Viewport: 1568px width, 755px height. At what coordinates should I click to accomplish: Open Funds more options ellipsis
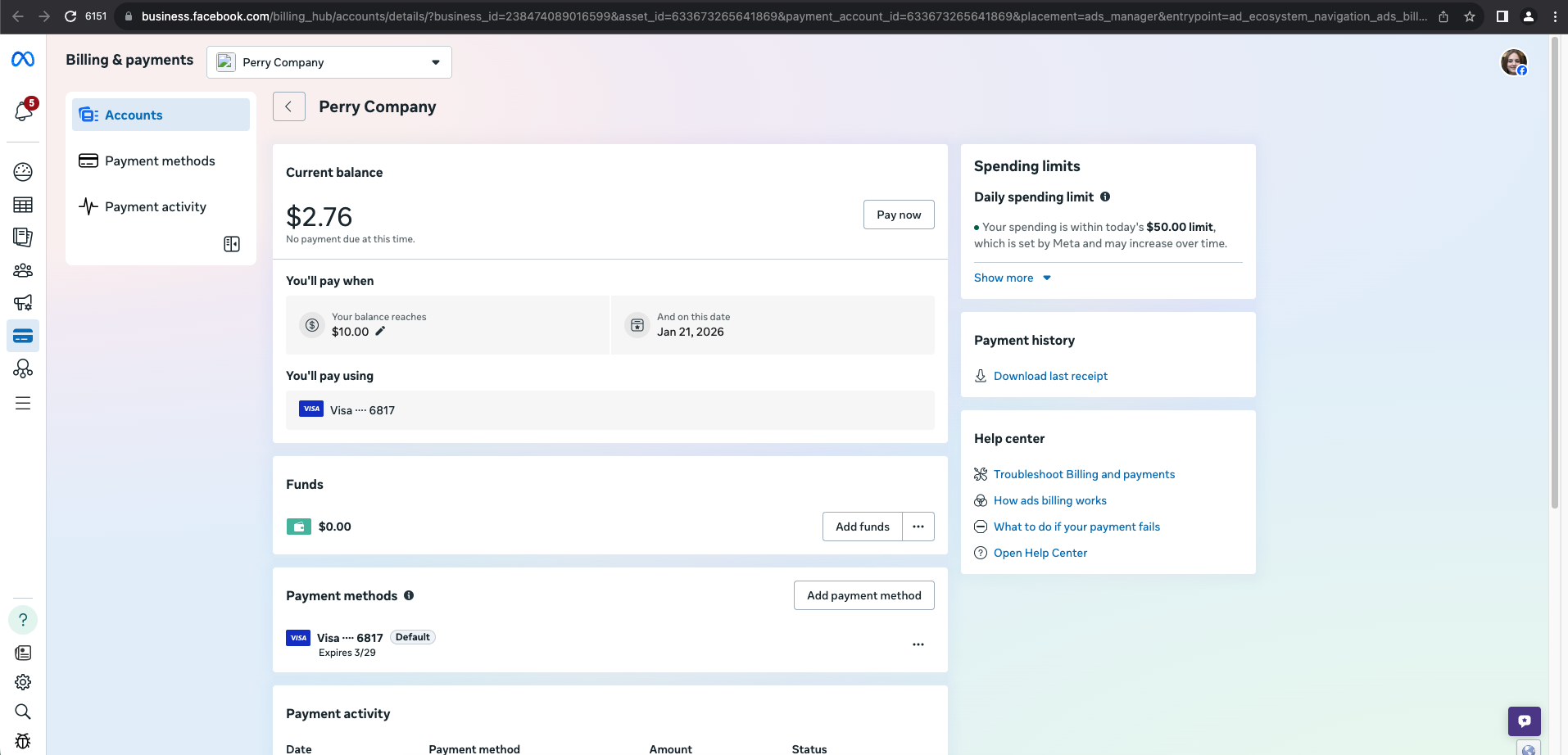click(x=918, y=527)
